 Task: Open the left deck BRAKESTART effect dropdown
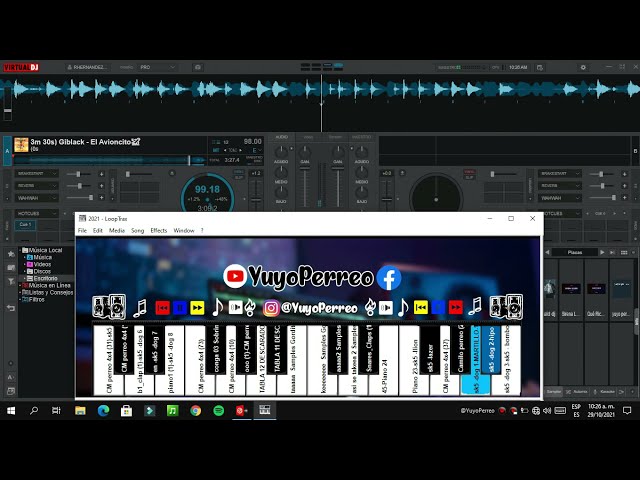[x=37, y=174]
